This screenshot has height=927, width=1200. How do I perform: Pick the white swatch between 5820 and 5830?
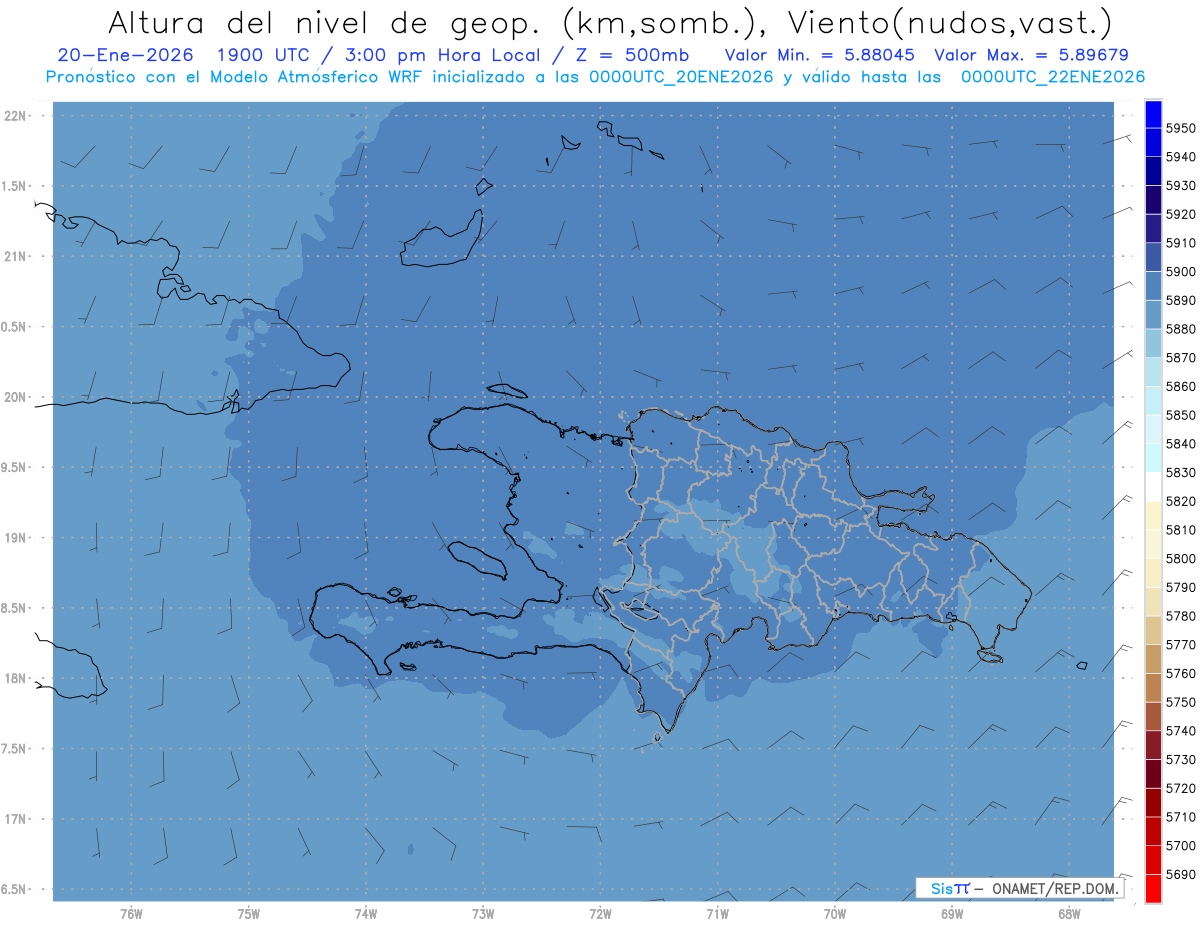(x=1153, y=486)
